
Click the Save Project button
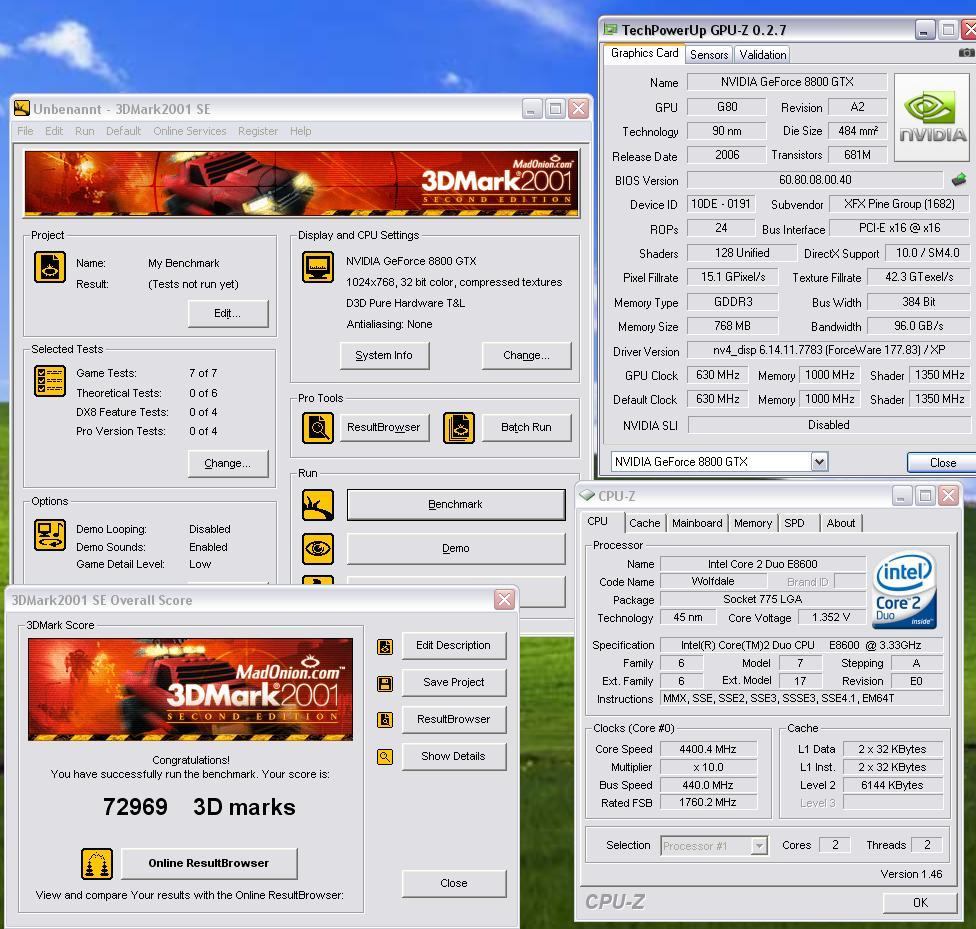point(453,682)
